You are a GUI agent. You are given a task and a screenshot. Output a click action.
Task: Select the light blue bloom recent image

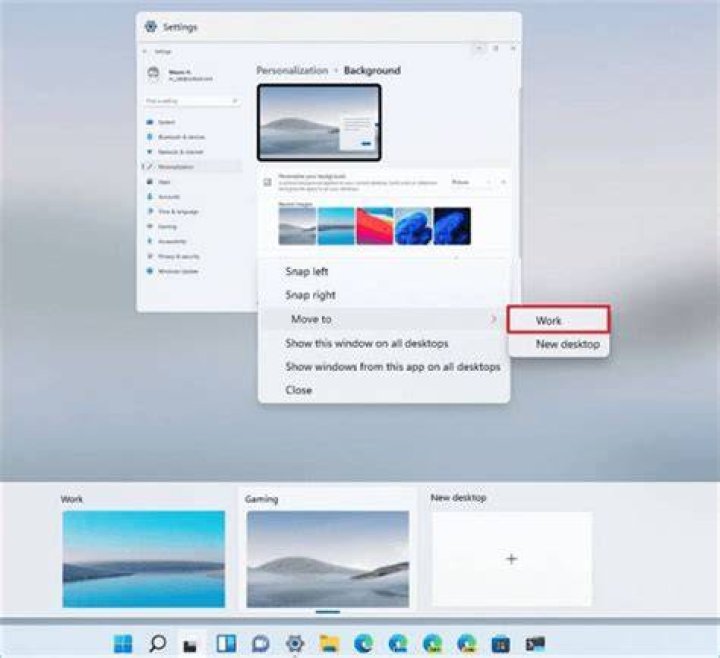click(x=413, y=226)
